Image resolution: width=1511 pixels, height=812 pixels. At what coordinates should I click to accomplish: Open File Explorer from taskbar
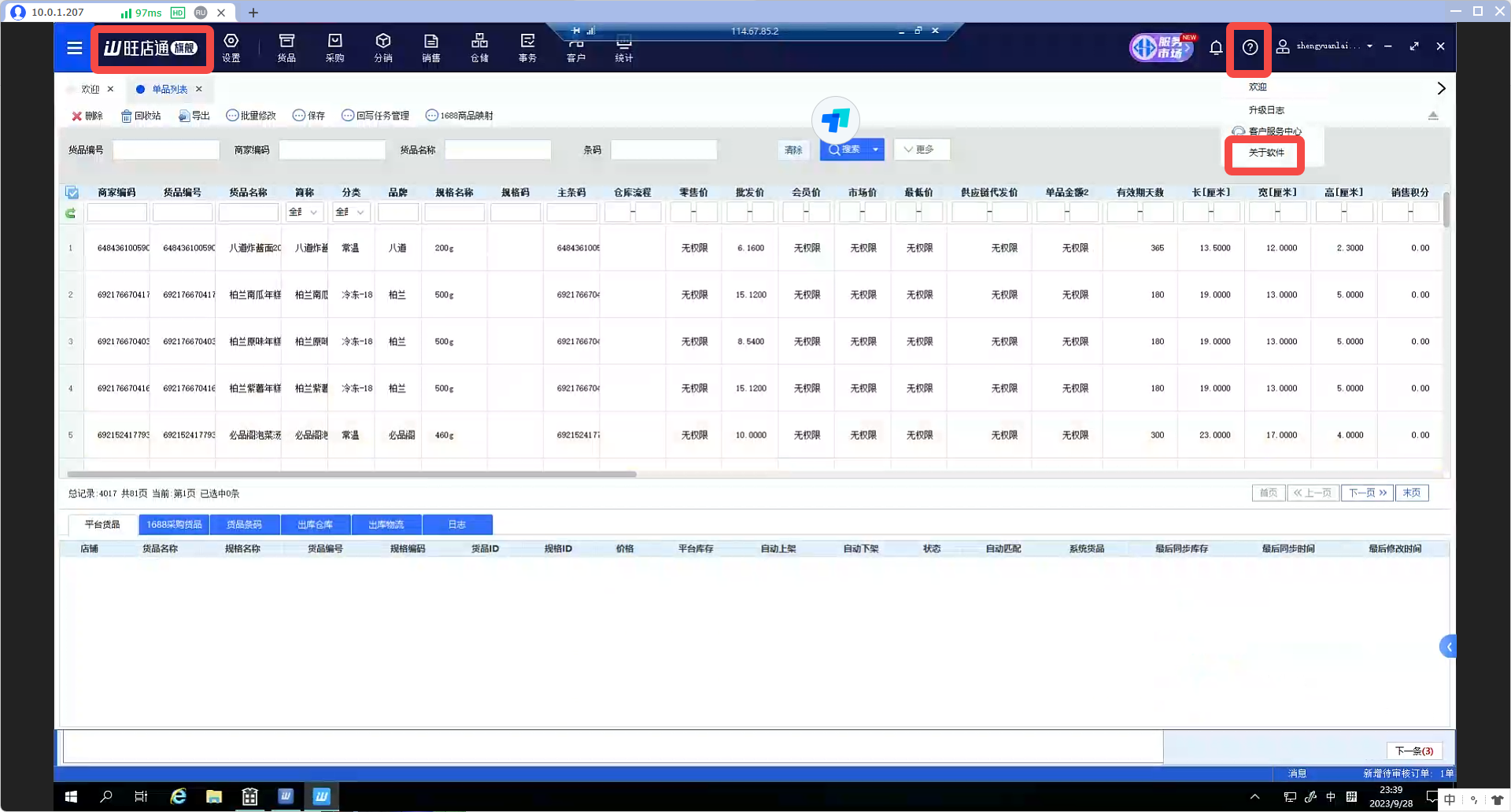tap(214, 797)
